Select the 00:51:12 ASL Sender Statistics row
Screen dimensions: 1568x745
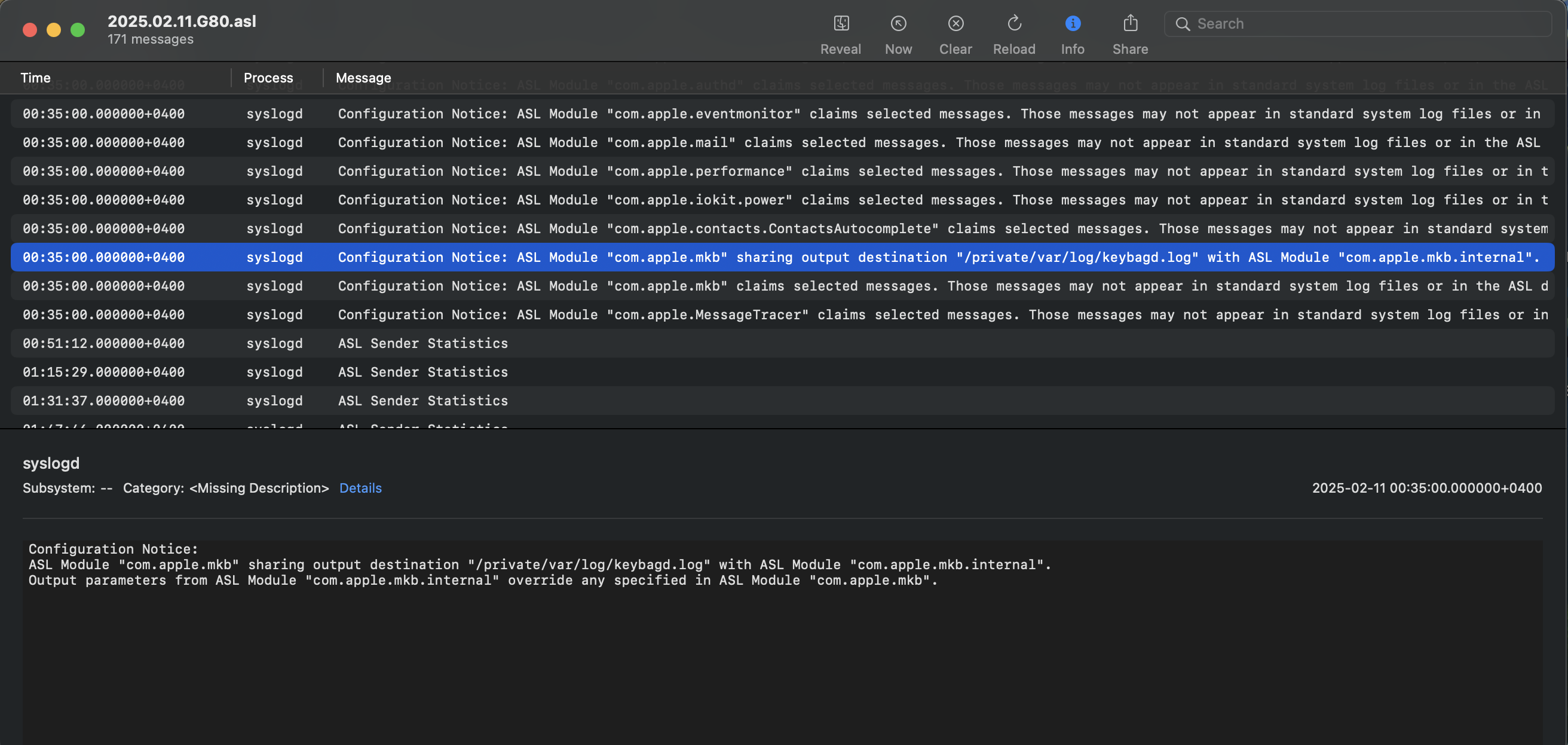click(782, 343)
